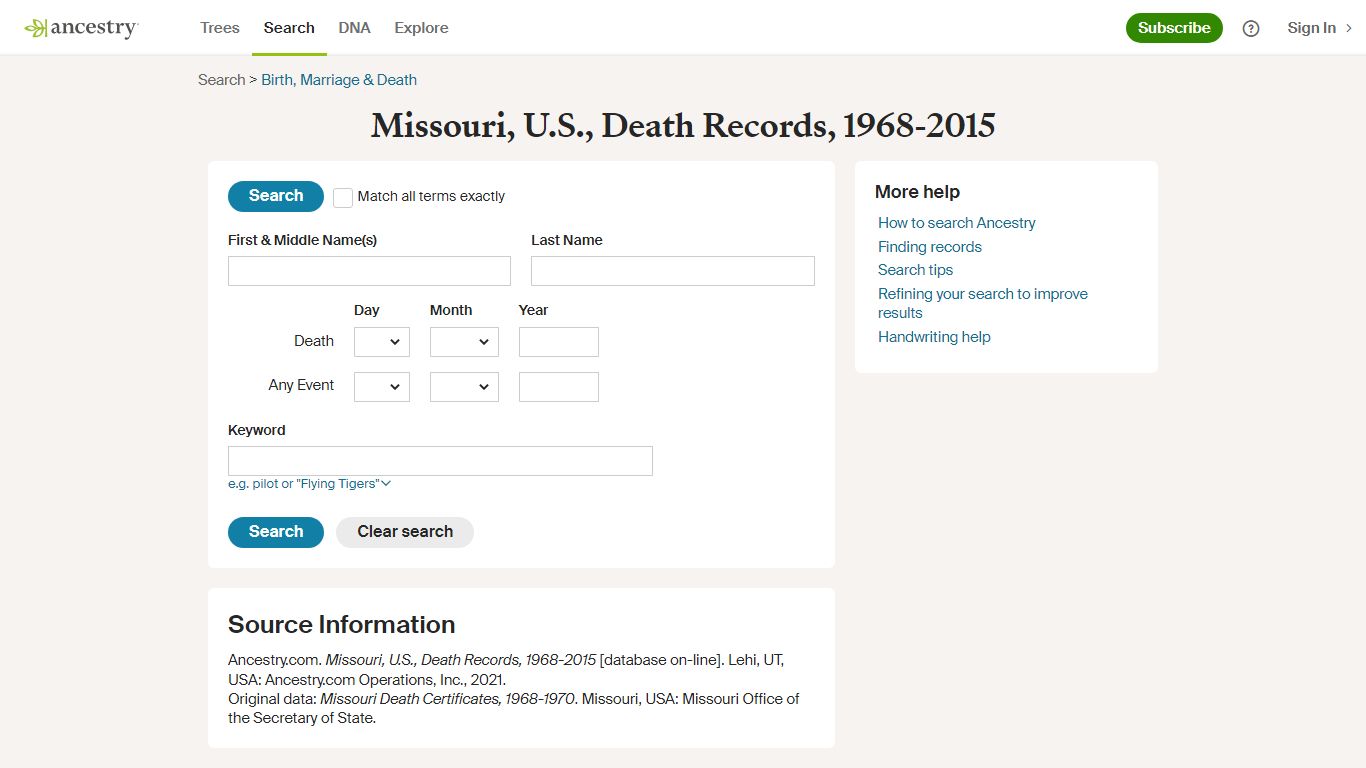
Task: Open the Trees menu
Action: pyautogui.click(x=220, y=28)
